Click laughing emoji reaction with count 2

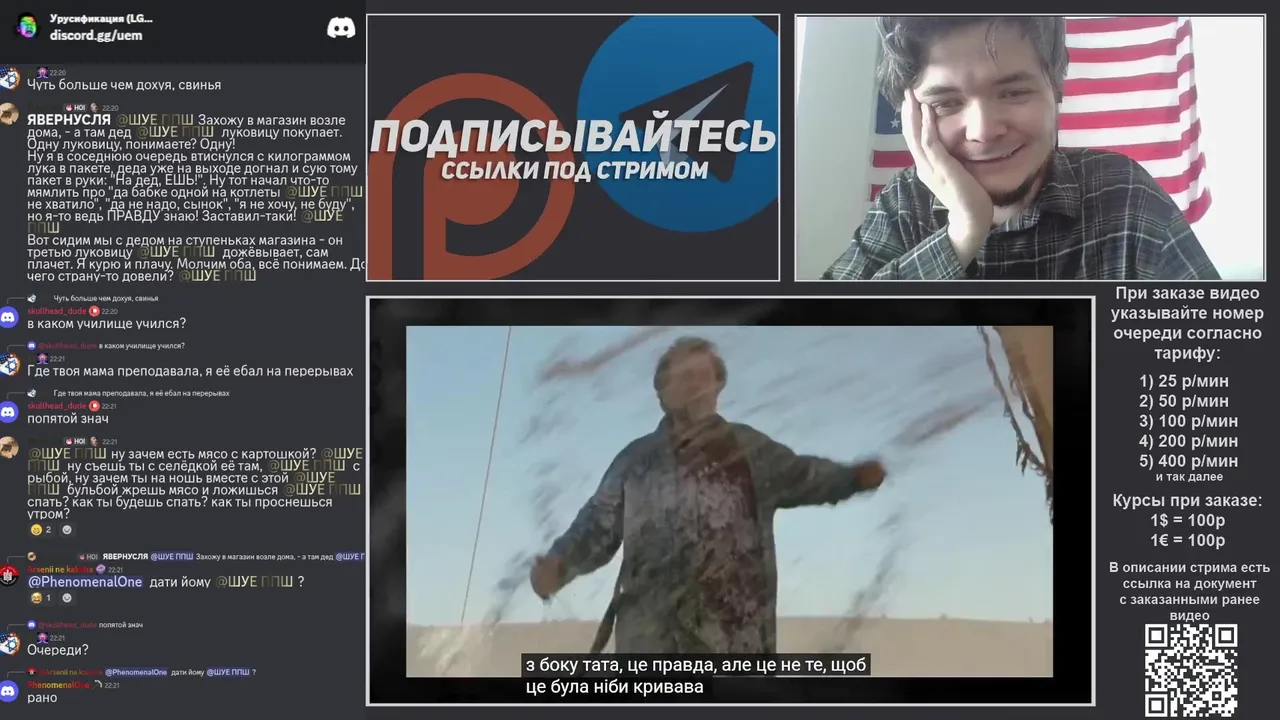[41, 530]
